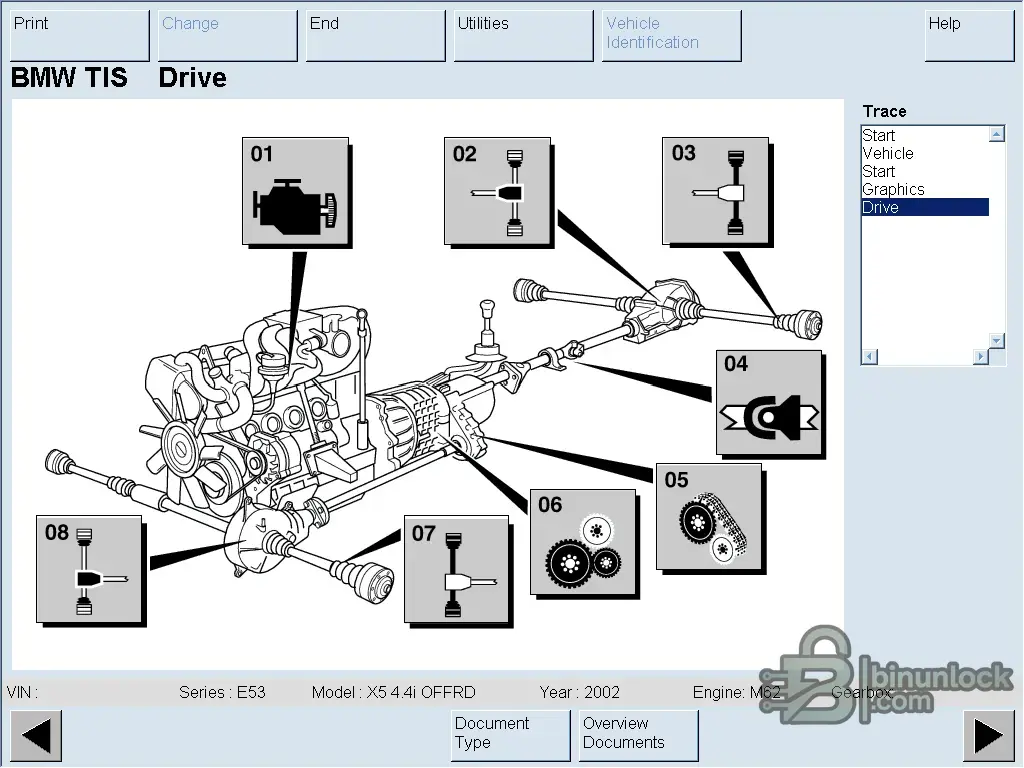Open the 04 propeller shaft icon
The width and height of the screenshot is (1024, 768).
click(x=769, y=402)
